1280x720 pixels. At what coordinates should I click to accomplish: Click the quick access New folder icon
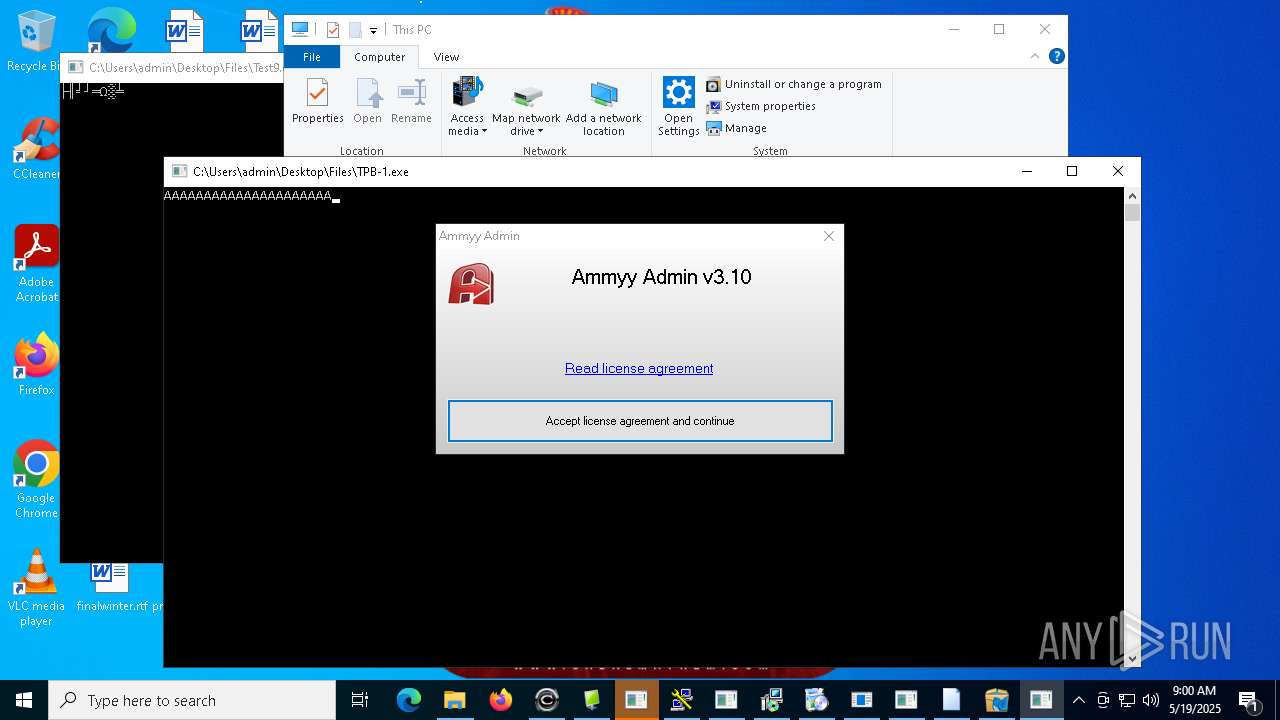[355, 30]
